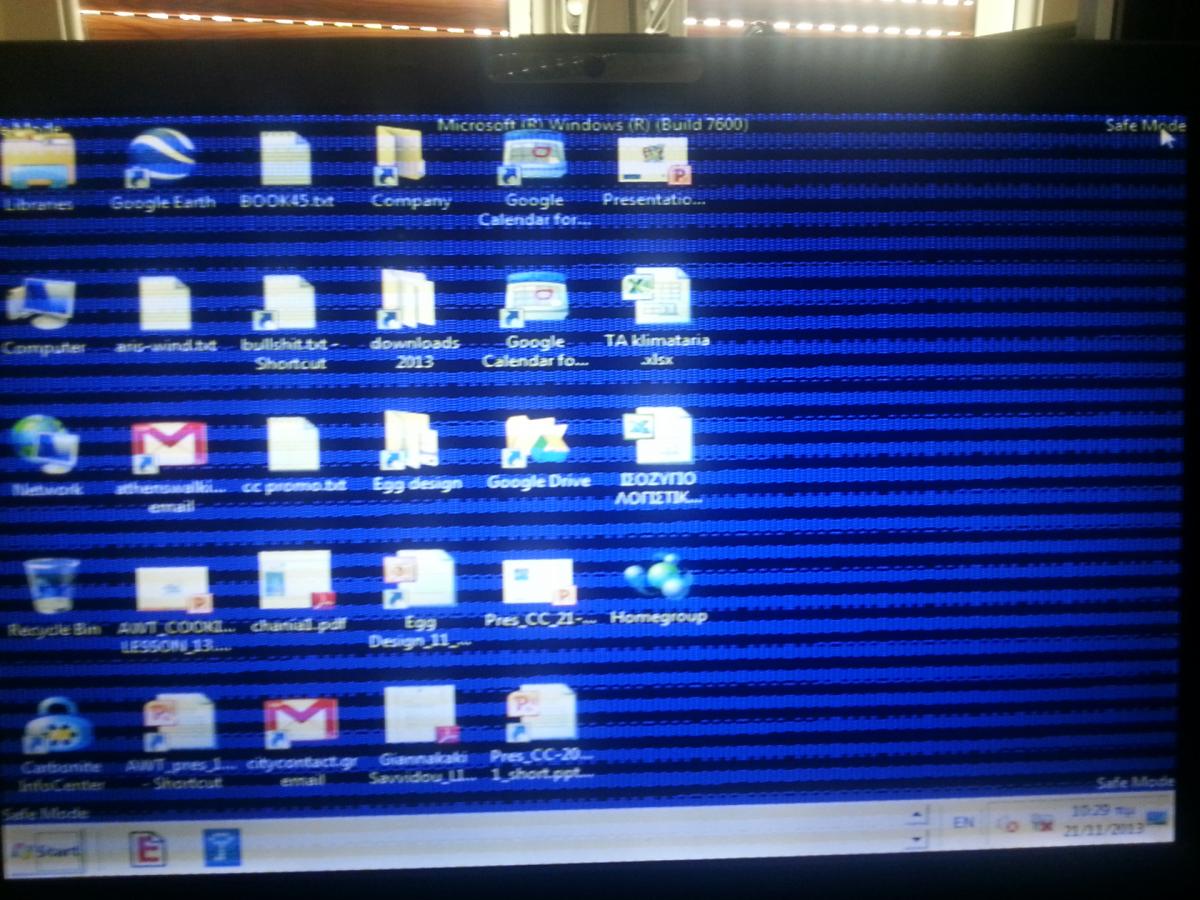
Task: Click the EN language indicator
Action: [963, 822]
